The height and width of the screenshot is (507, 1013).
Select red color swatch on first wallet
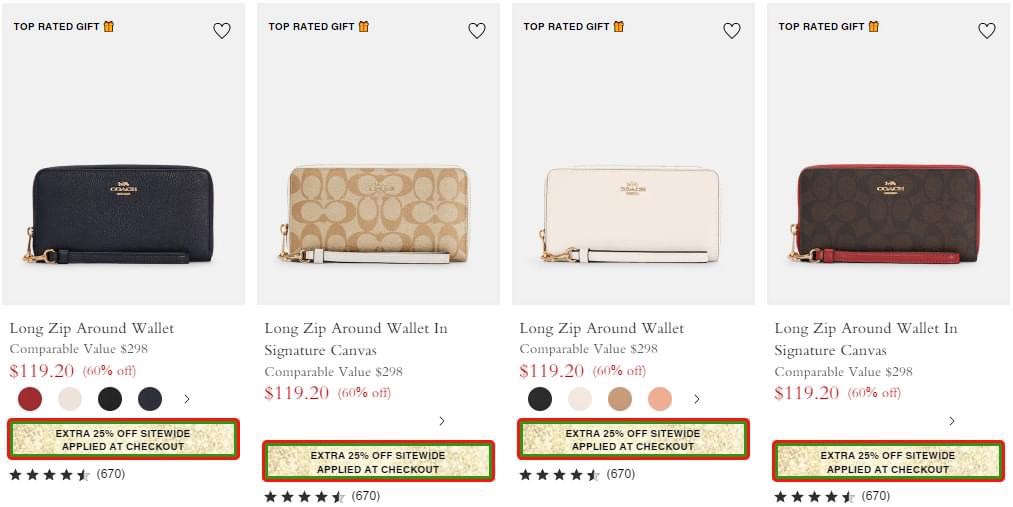pyautogui.click(x=30, y=399)
